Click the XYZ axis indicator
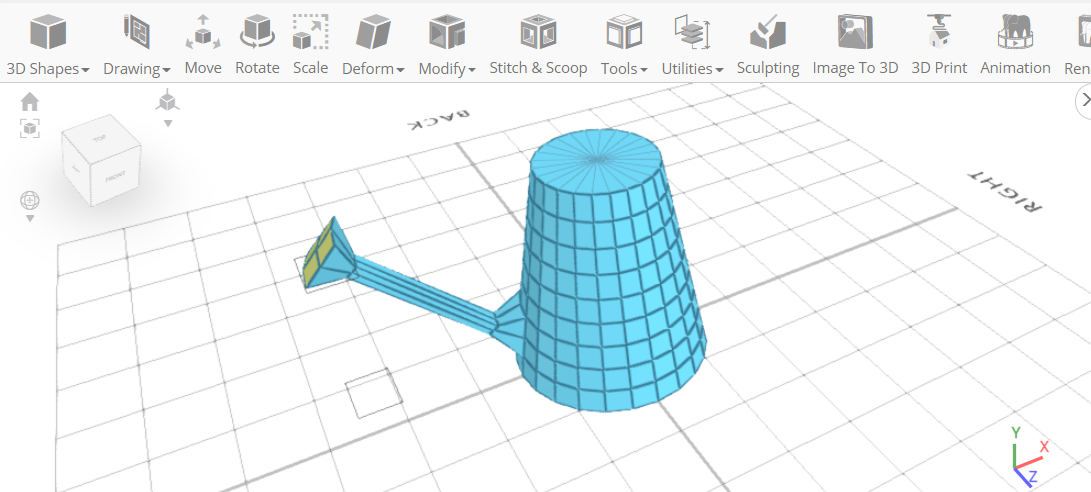 tap(1028, 456)
